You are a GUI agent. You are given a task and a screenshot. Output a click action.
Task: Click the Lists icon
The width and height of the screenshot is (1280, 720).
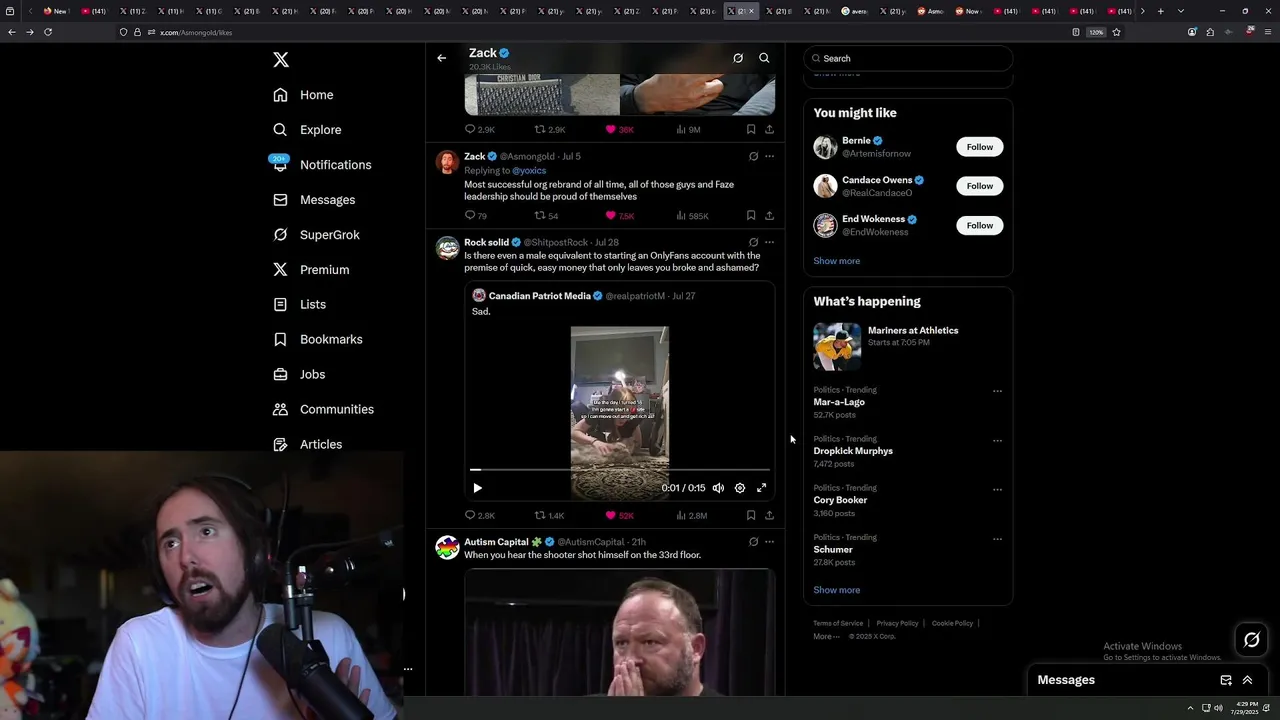[x=280, y=304]
